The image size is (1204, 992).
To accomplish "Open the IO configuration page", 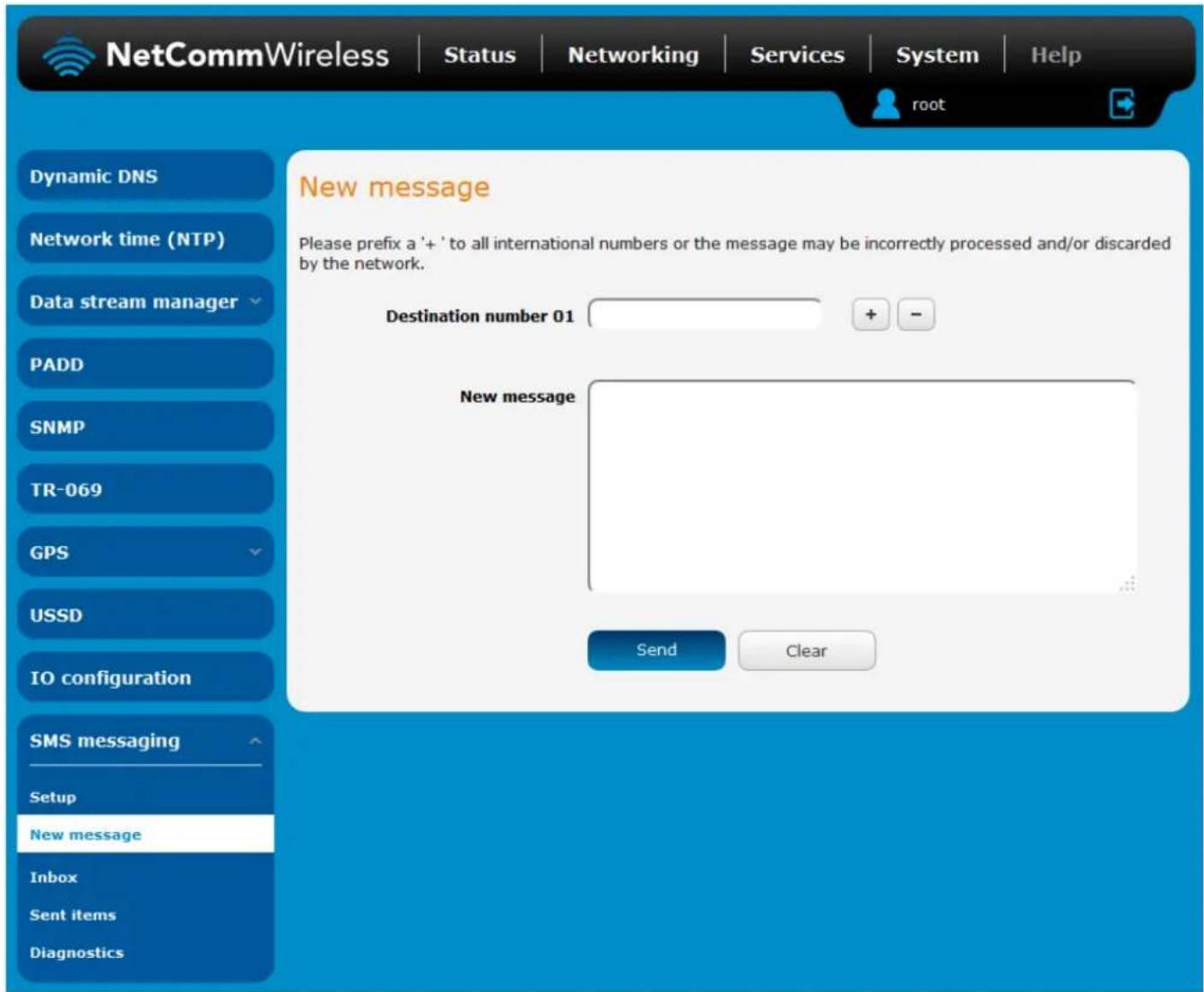I will [145, 678].
